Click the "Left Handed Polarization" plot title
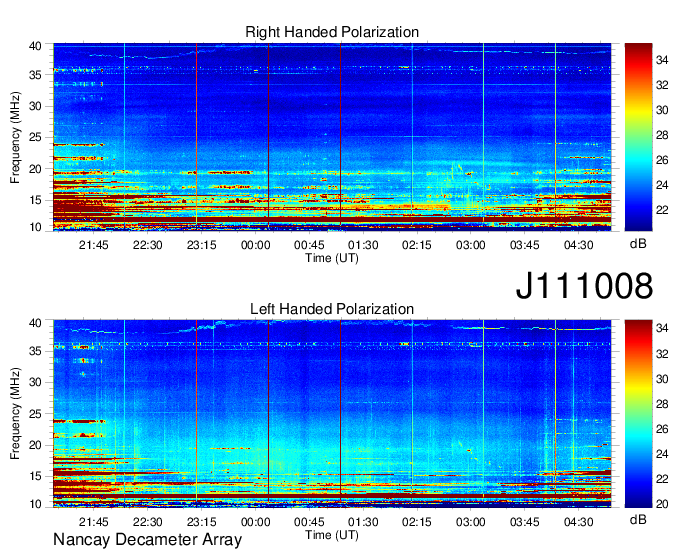 (x=332, y=309)
